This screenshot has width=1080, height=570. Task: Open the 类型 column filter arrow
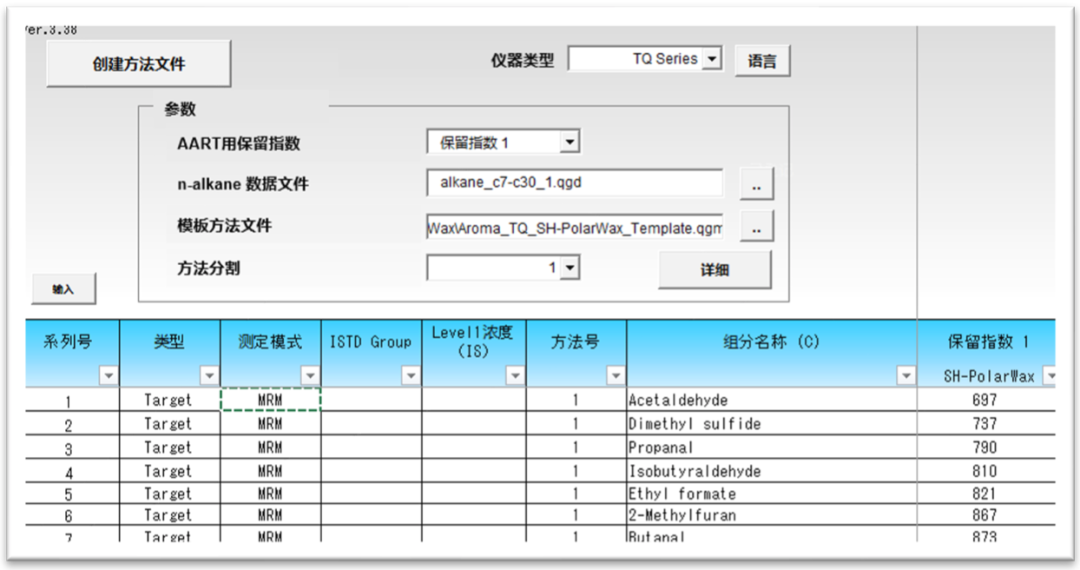pos(209,376)
